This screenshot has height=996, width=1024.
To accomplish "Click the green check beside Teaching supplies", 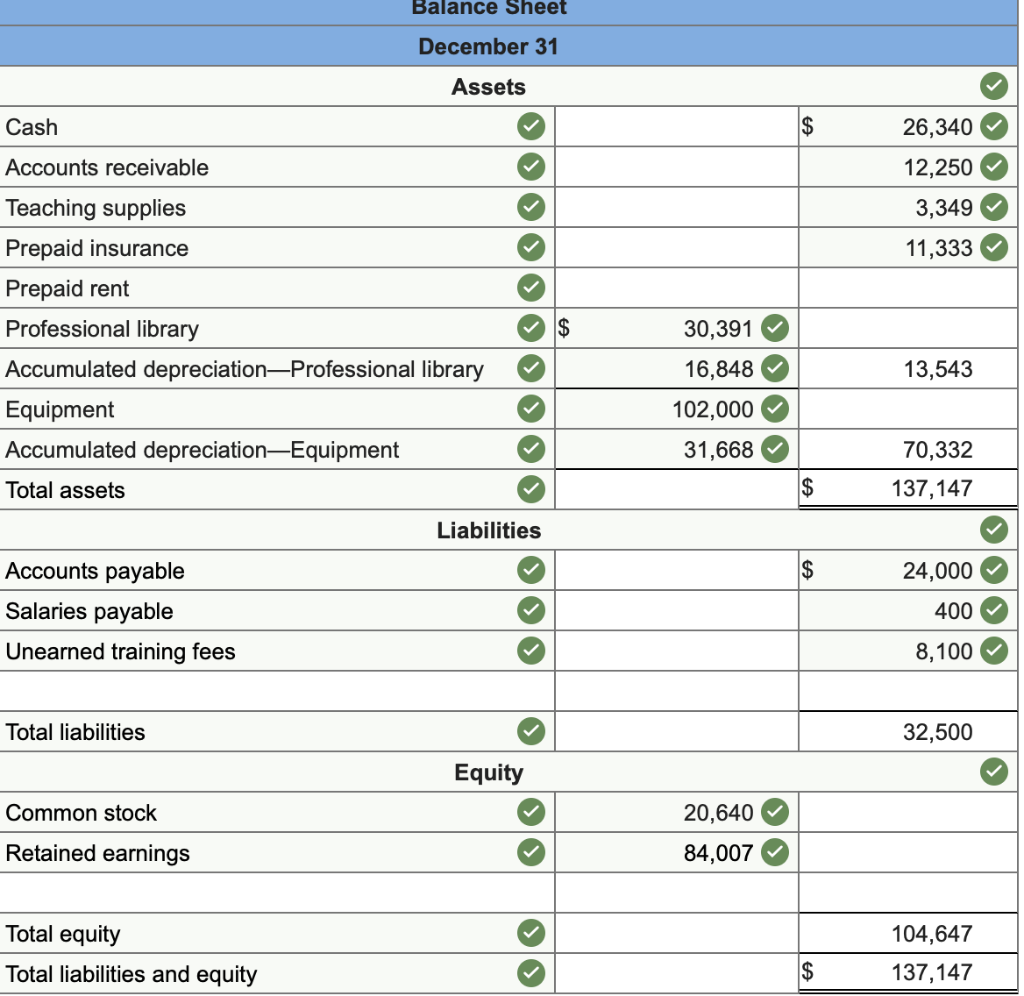I will 528,207.
